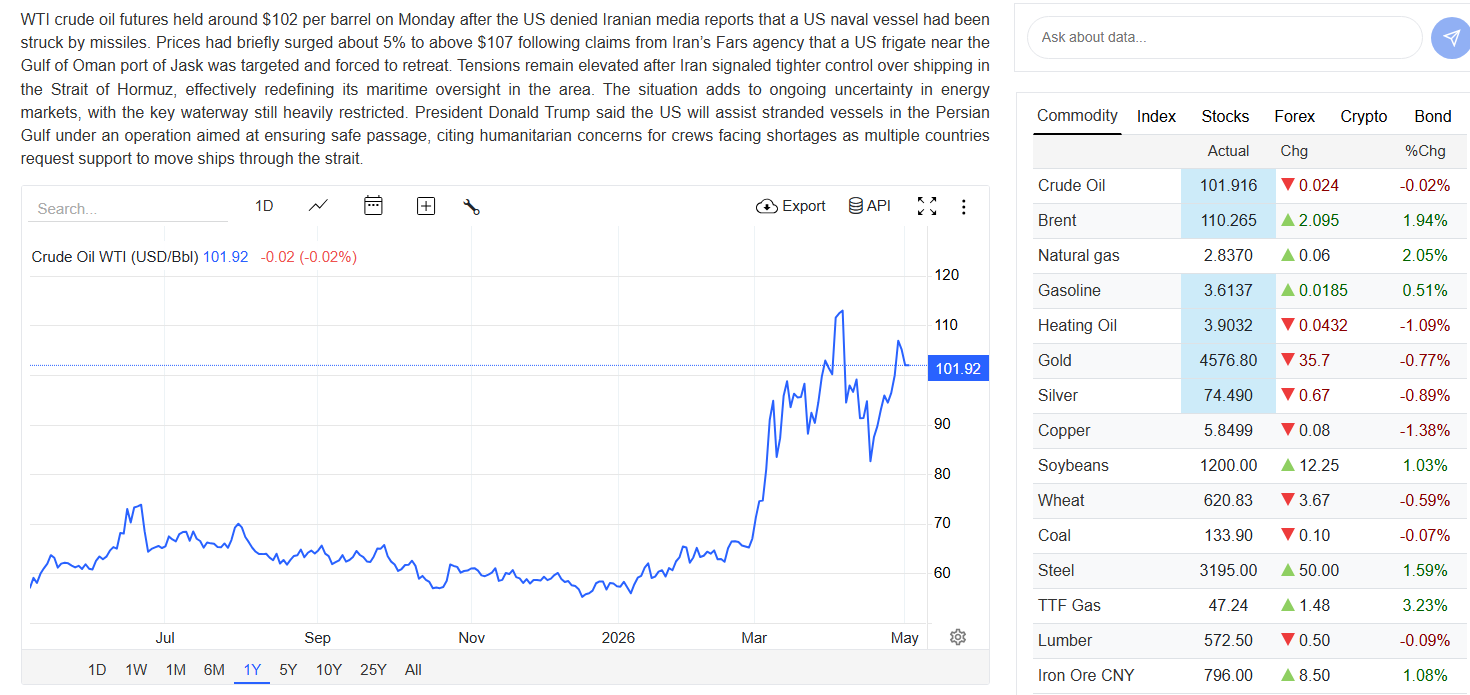Switch to the Crypto tab
The height and width of the screenshot is (695, 1470).
pos(1364,116)
